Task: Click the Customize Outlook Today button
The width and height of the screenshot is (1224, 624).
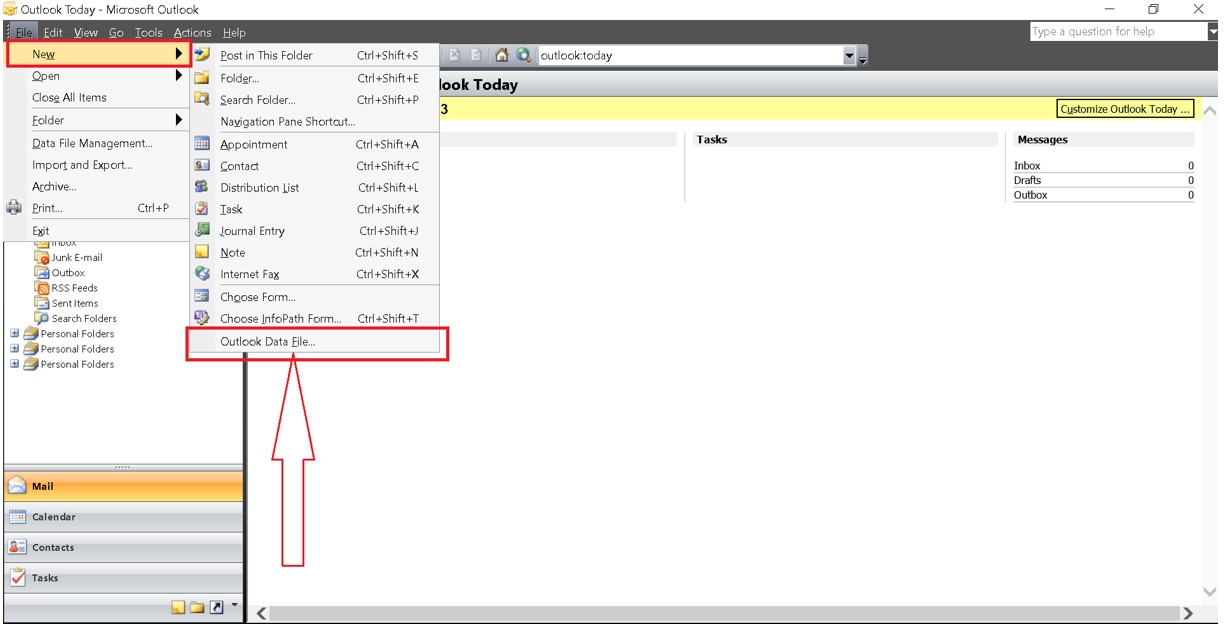Action: 1125,109
